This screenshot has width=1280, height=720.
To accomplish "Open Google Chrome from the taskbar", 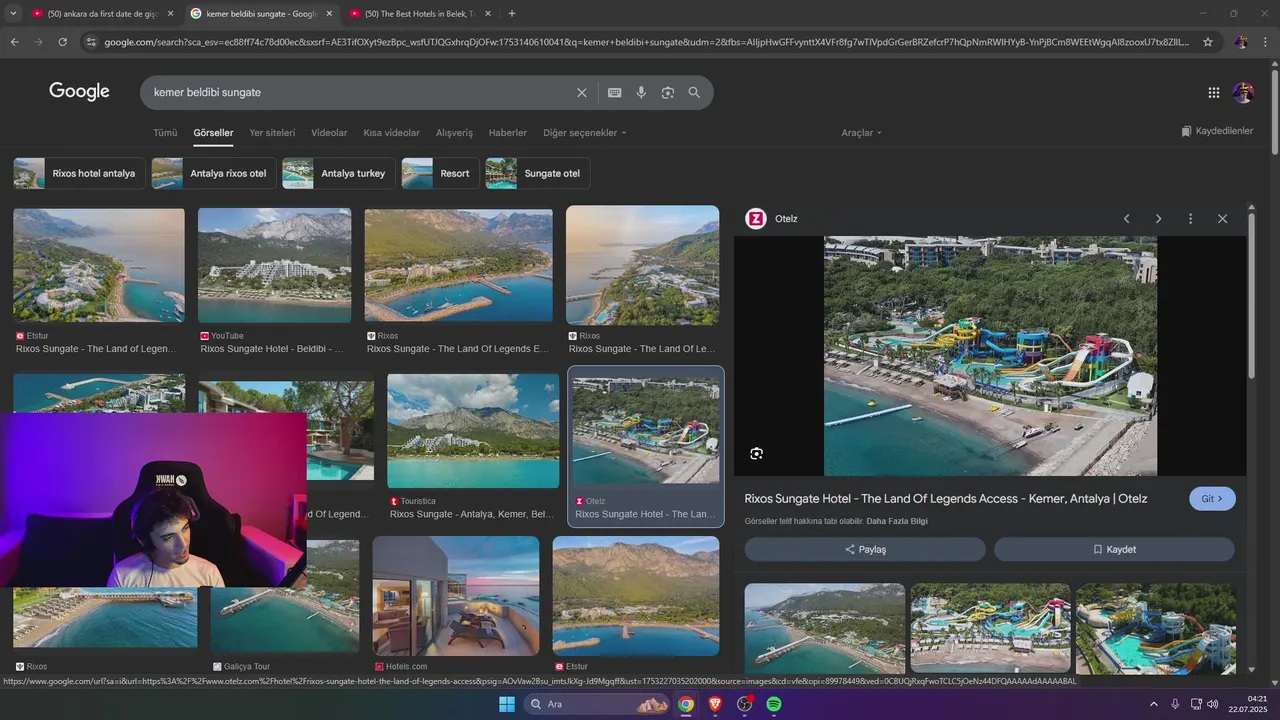I will click(686, 704).
